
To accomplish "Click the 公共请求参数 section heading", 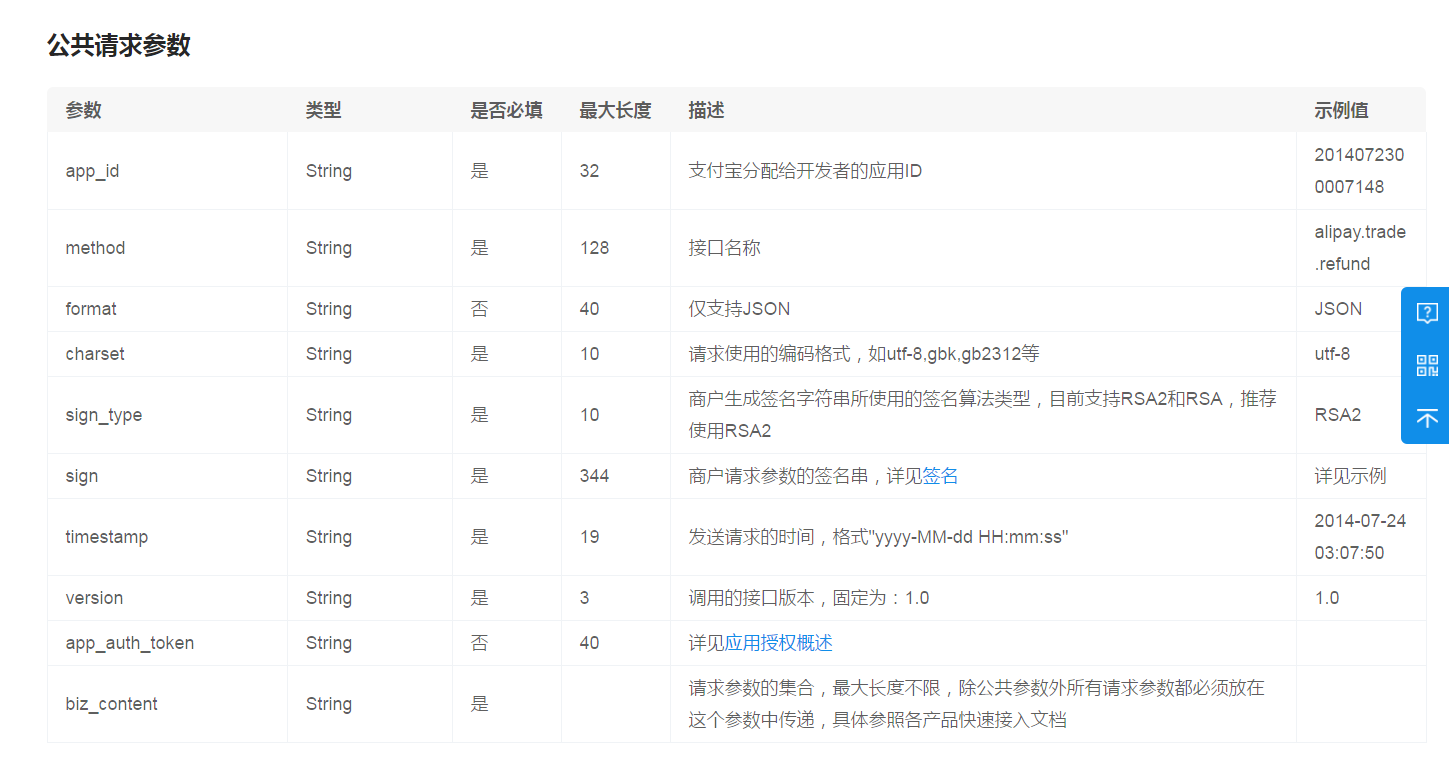I will tap(119, 45).
